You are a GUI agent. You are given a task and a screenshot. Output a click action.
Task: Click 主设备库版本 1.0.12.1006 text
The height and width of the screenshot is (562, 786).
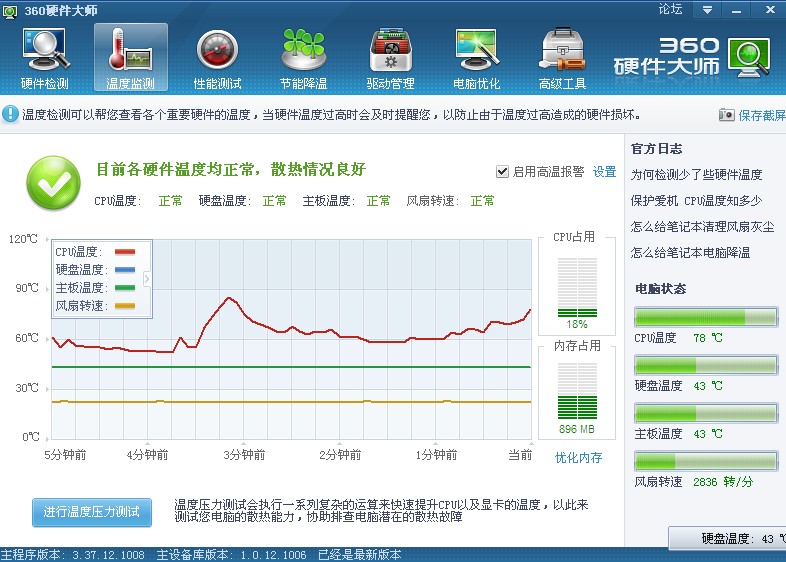pos(231,555)
